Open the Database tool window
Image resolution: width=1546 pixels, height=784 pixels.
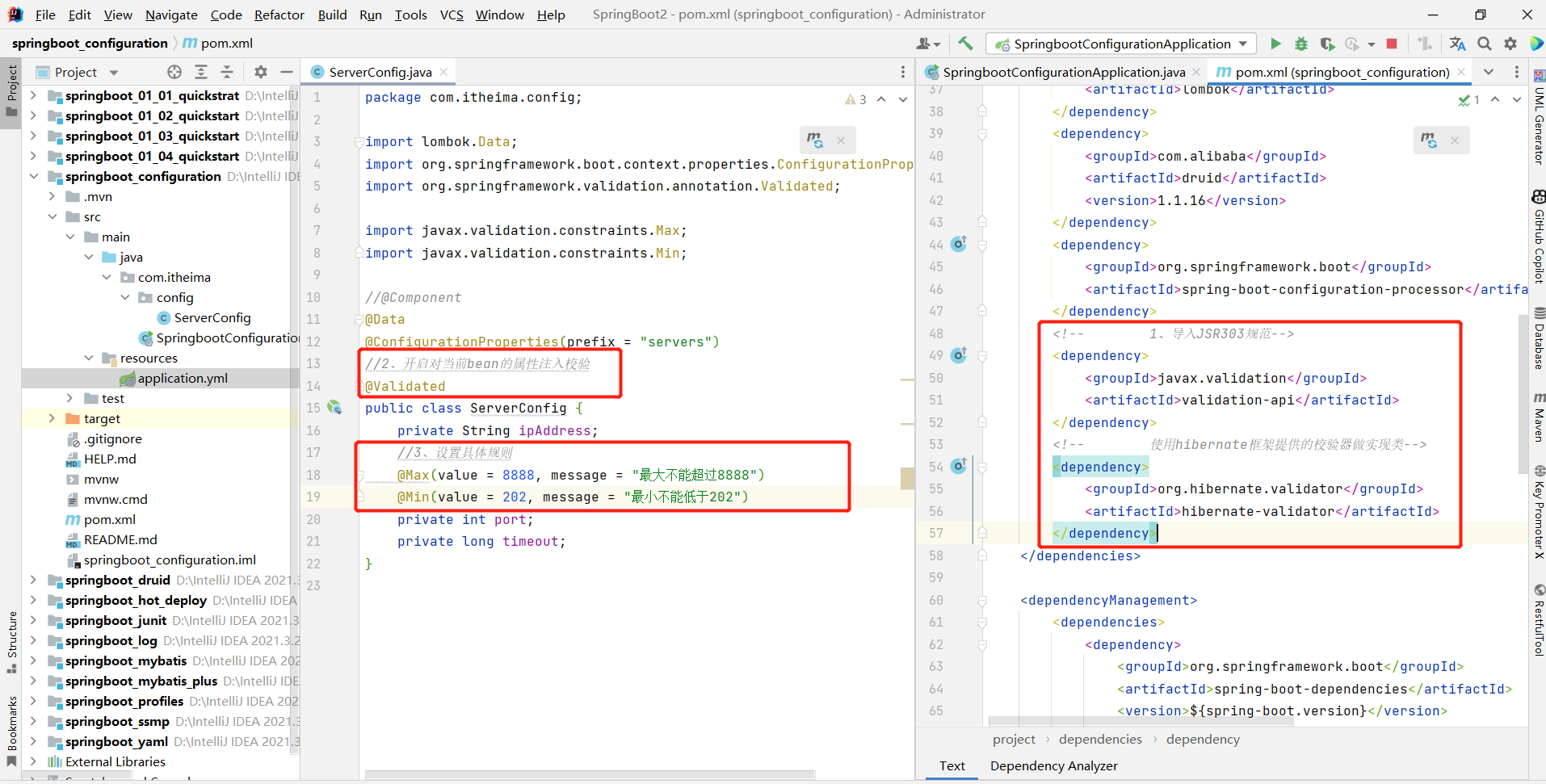point(1539,338)
